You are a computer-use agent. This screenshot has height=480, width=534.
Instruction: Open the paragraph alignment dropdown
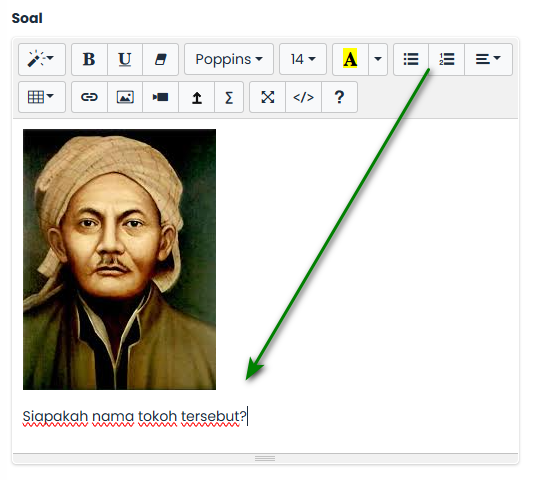pyautogui.click(x=488, y=59)
